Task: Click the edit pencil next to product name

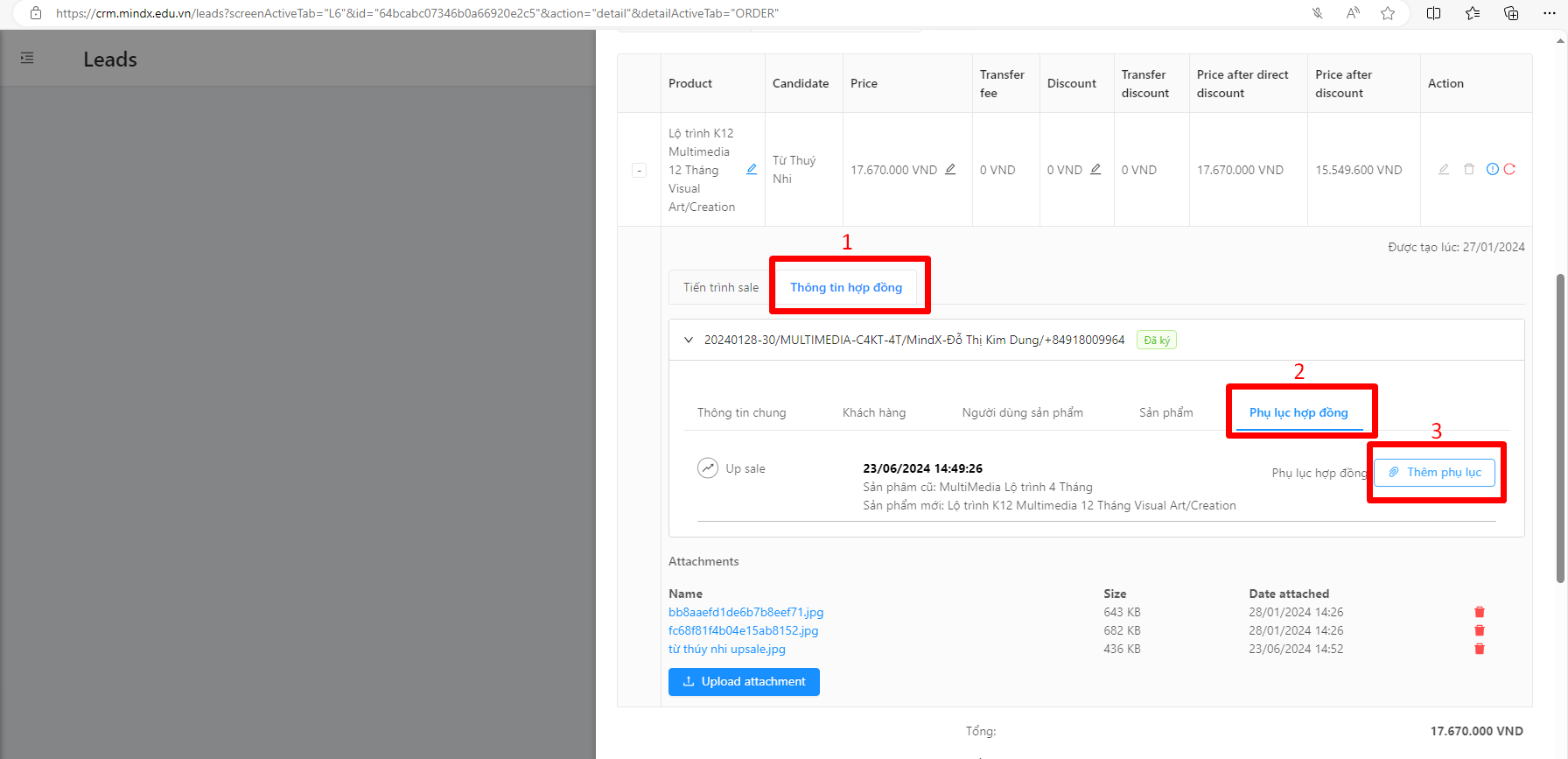Action: [x=751, y=170]
